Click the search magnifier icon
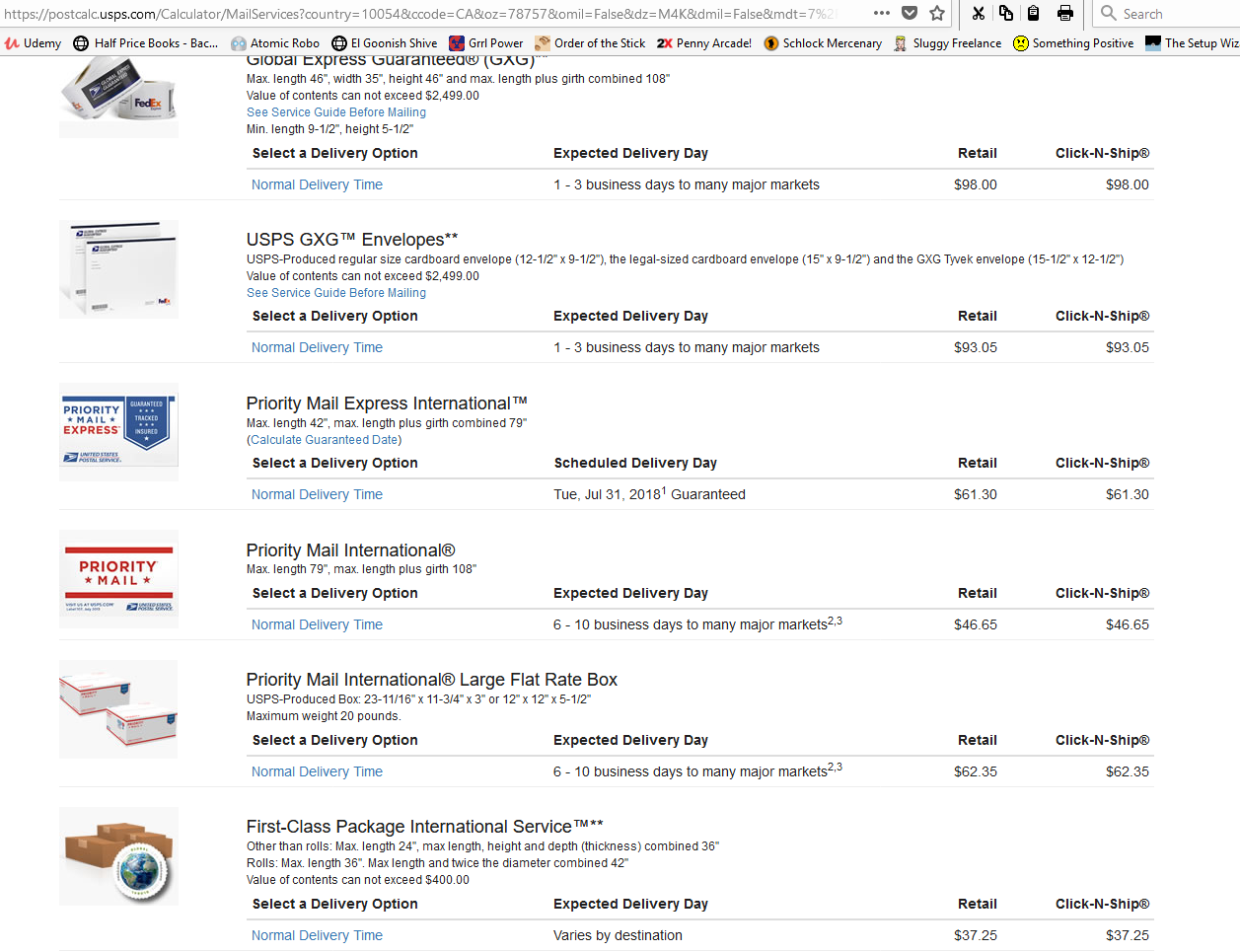Screen dimensions: 1240x952 pos(1109,13)
